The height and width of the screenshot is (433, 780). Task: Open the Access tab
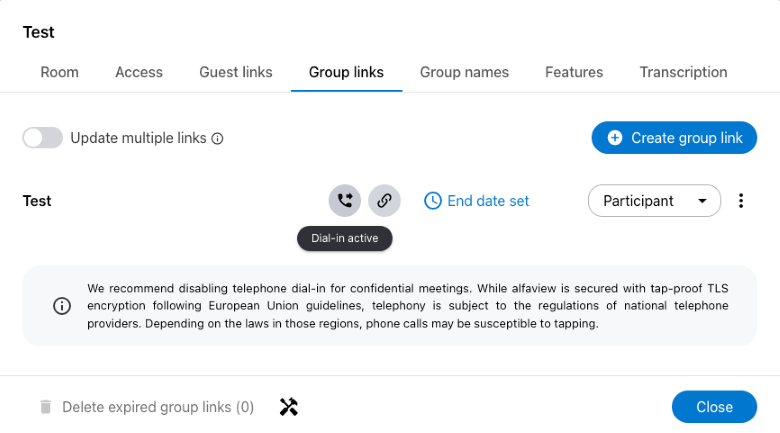tap(139, 72)
